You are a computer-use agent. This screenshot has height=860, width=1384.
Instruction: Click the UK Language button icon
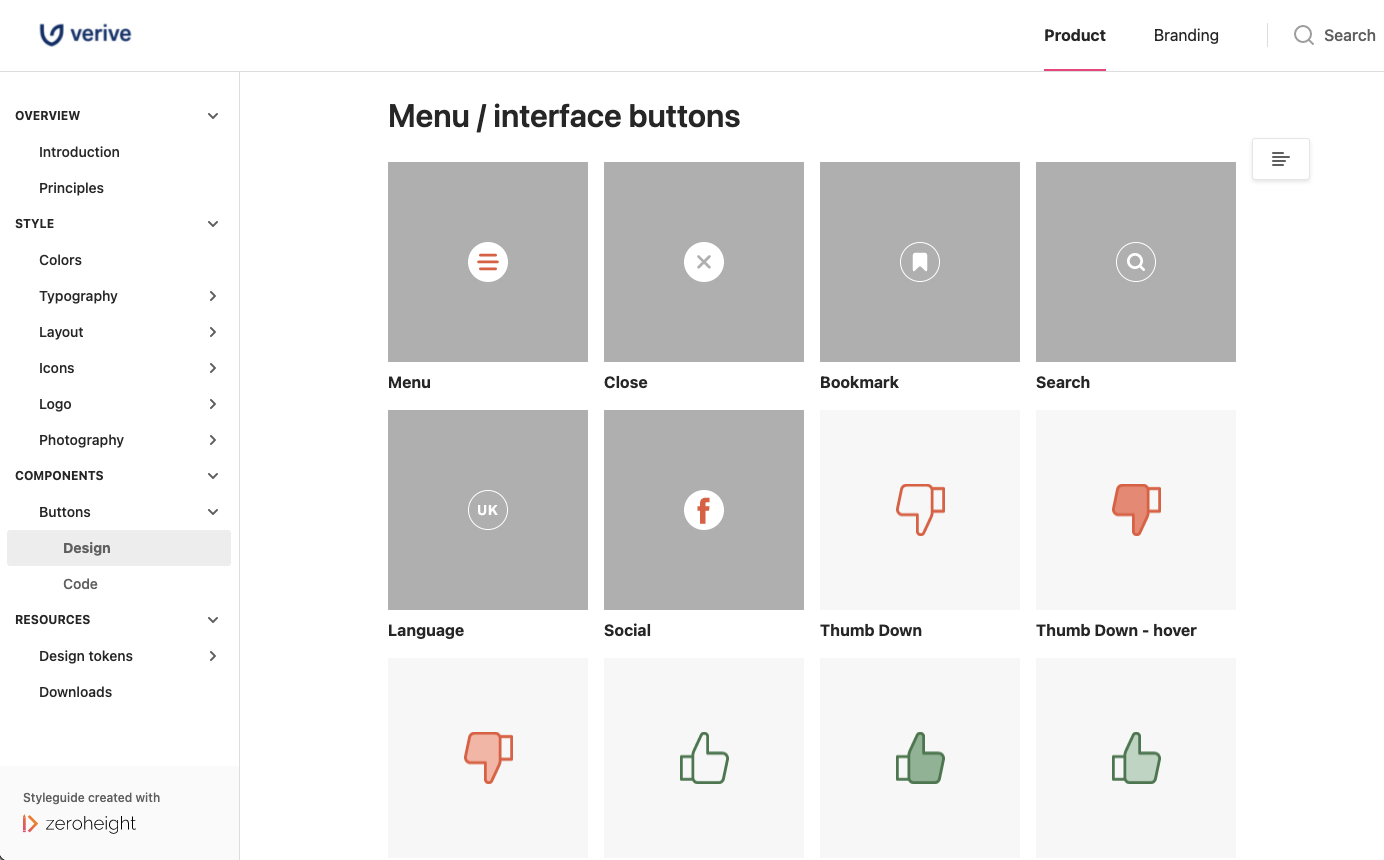pos(488,510)
